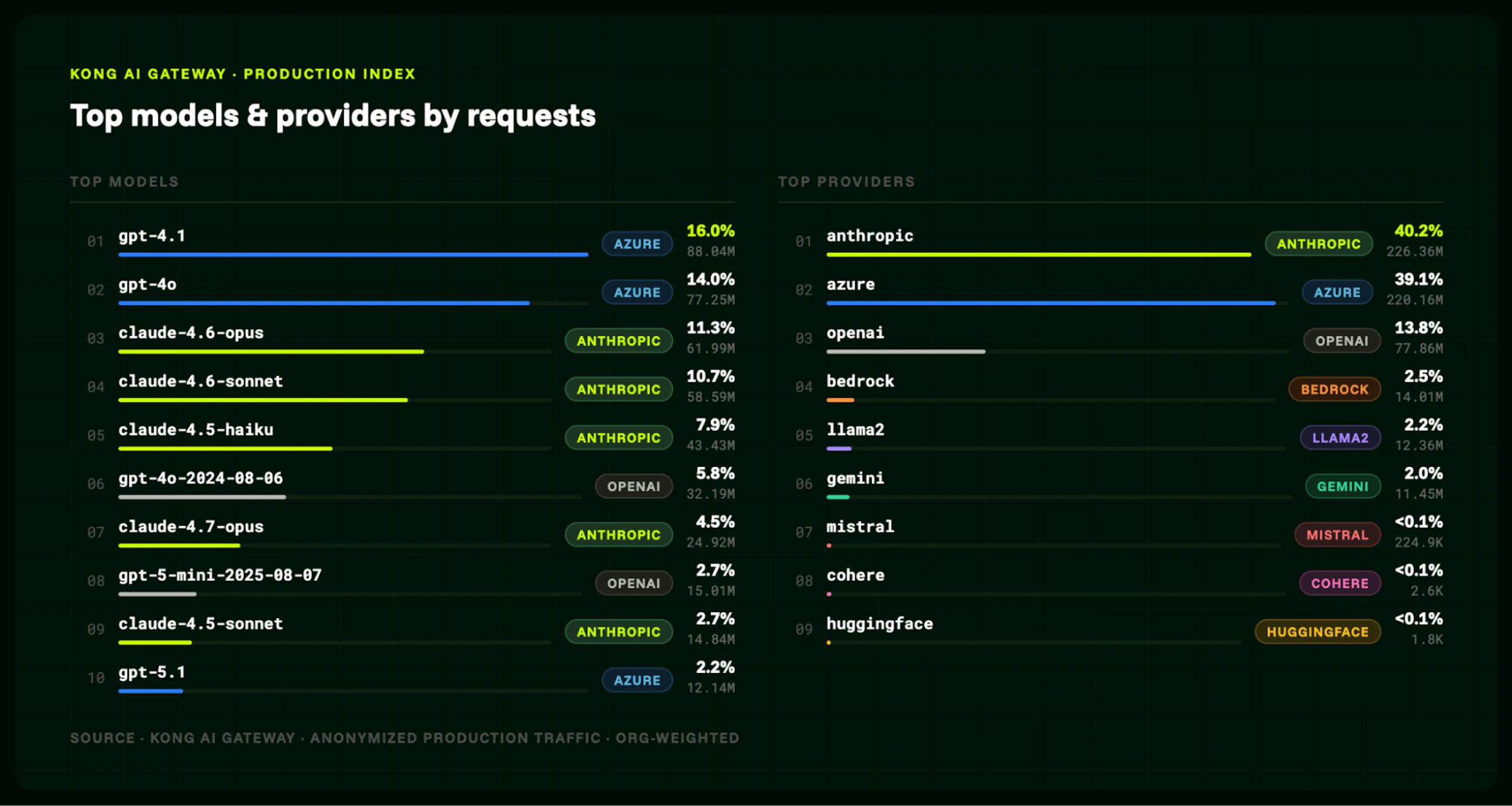Image resolution: width=1512 pixels, height=806 pixels.
Task: Select the openai provider name
Action: (x=855, y=333)
